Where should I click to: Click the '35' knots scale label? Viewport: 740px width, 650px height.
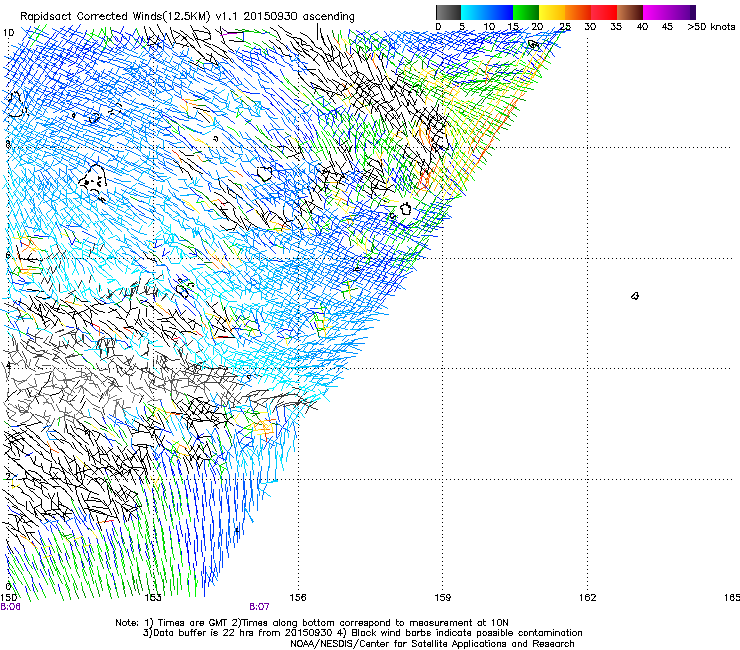[x=616, y=27]
